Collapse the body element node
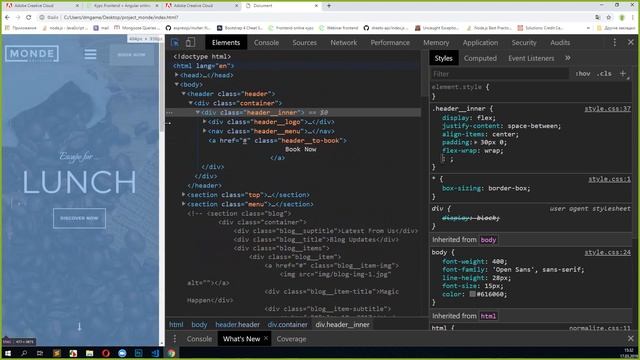 coord(176,84)
